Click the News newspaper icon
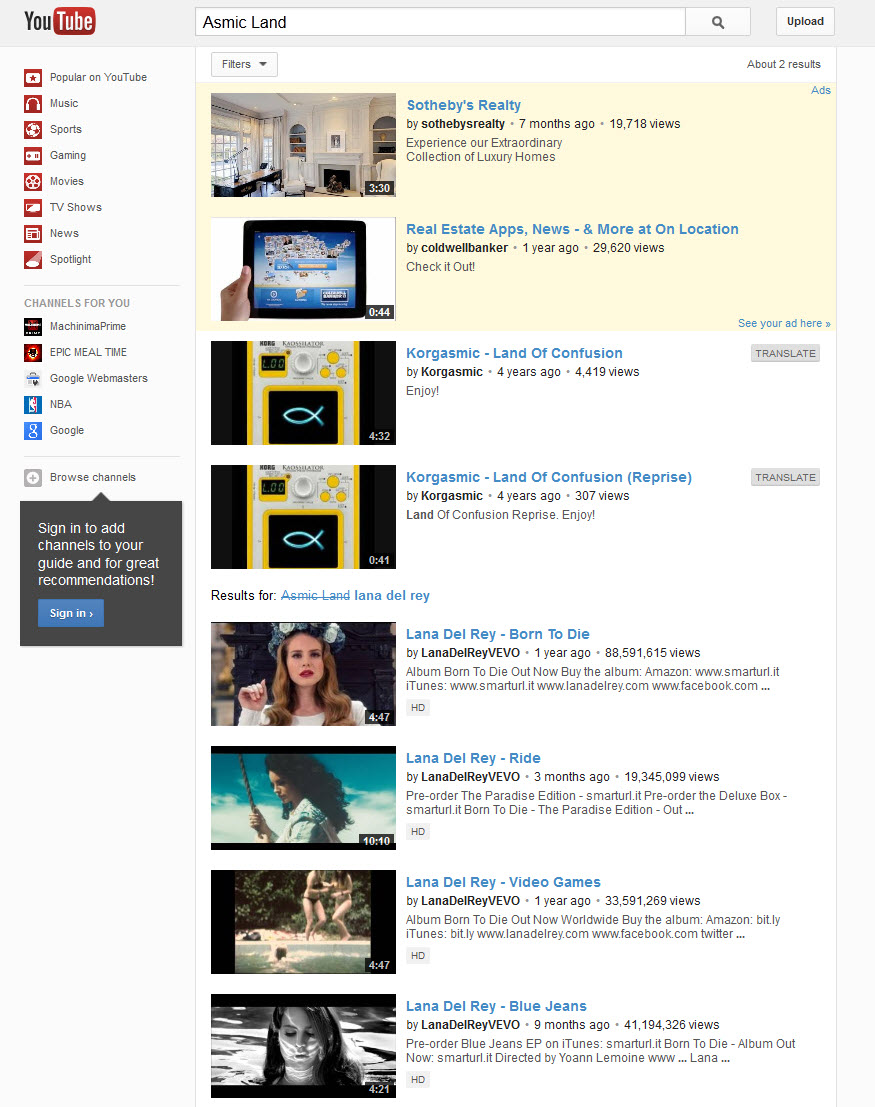 (x=32, y=234)
